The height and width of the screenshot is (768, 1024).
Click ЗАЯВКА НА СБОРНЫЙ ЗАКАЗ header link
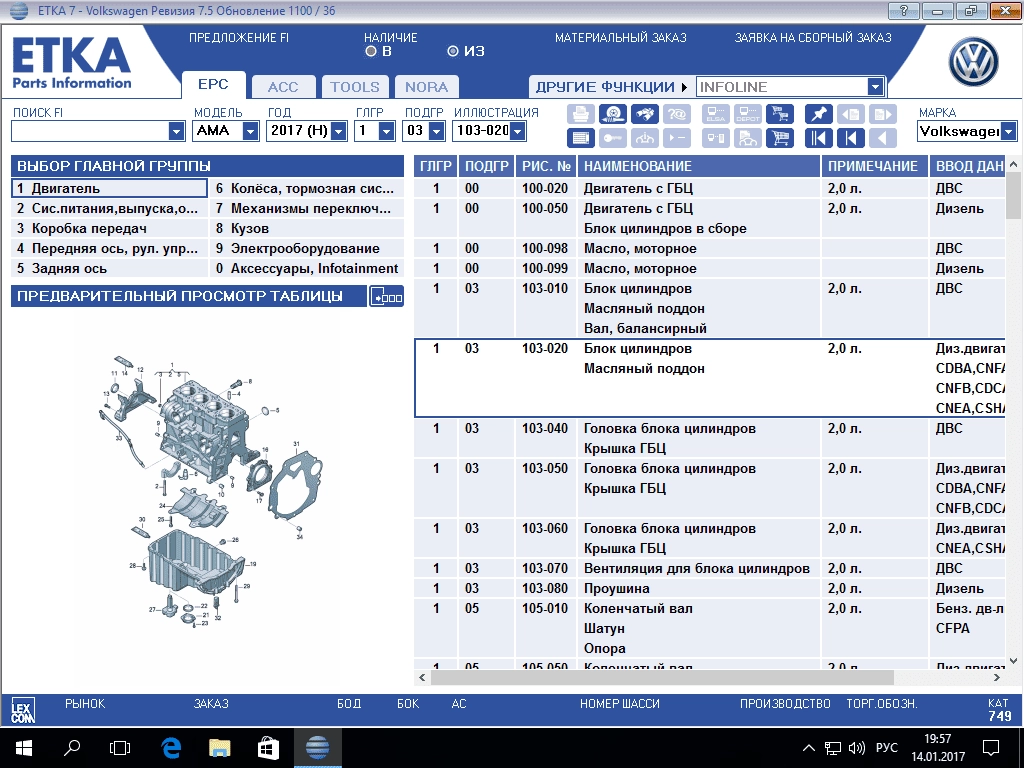813,38
